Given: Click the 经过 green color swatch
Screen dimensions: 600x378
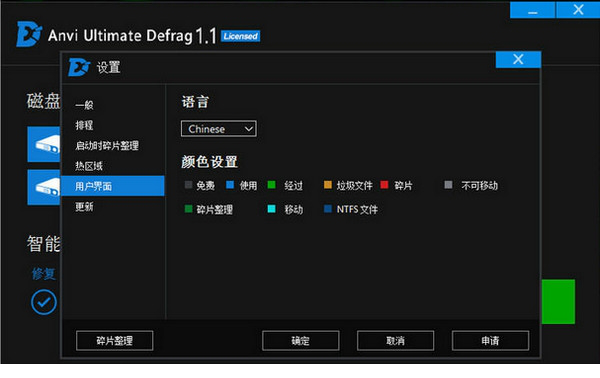Looking at the screenshot, I should click(x=271, y=185).
